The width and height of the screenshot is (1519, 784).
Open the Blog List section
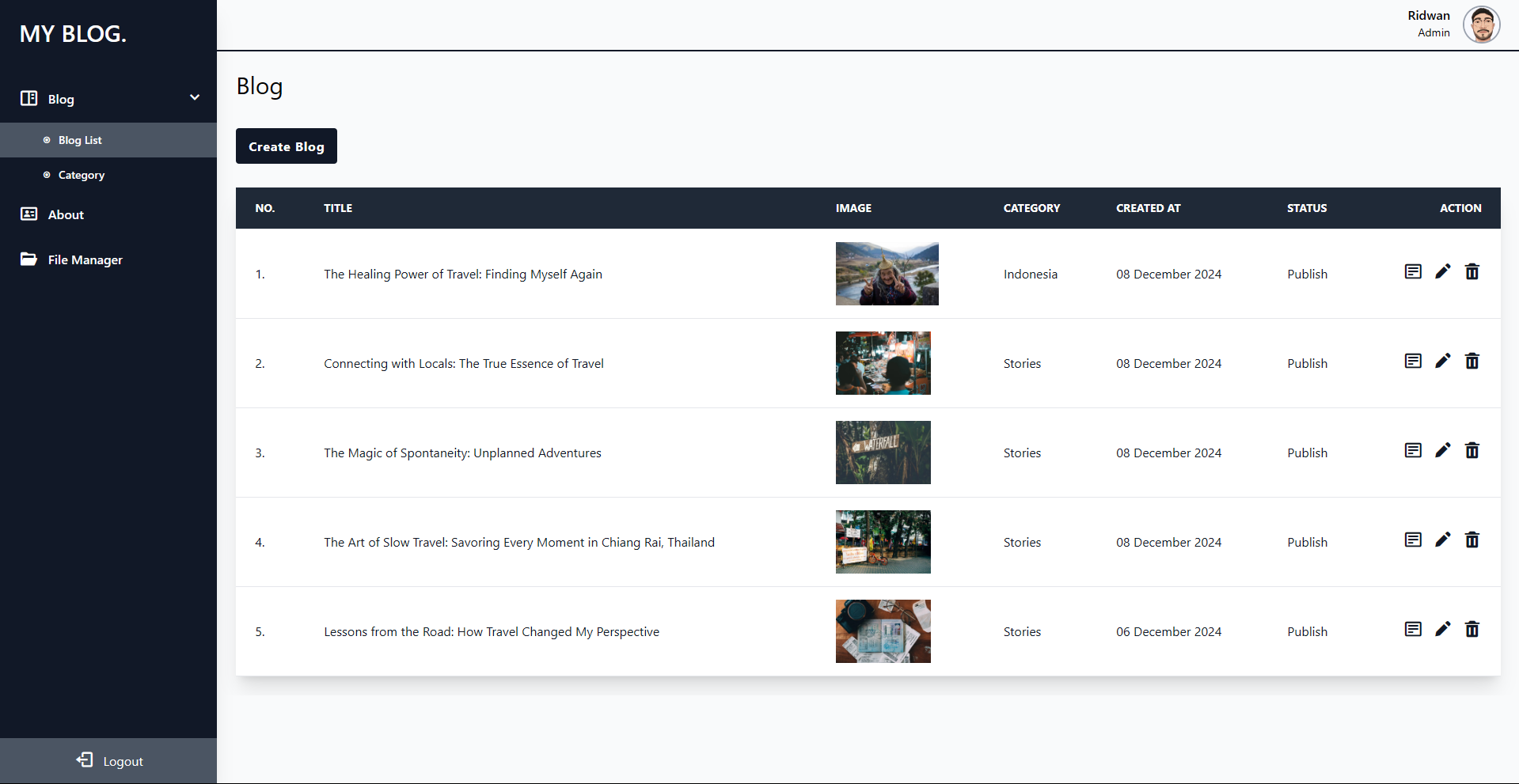(x=79, y=140)
